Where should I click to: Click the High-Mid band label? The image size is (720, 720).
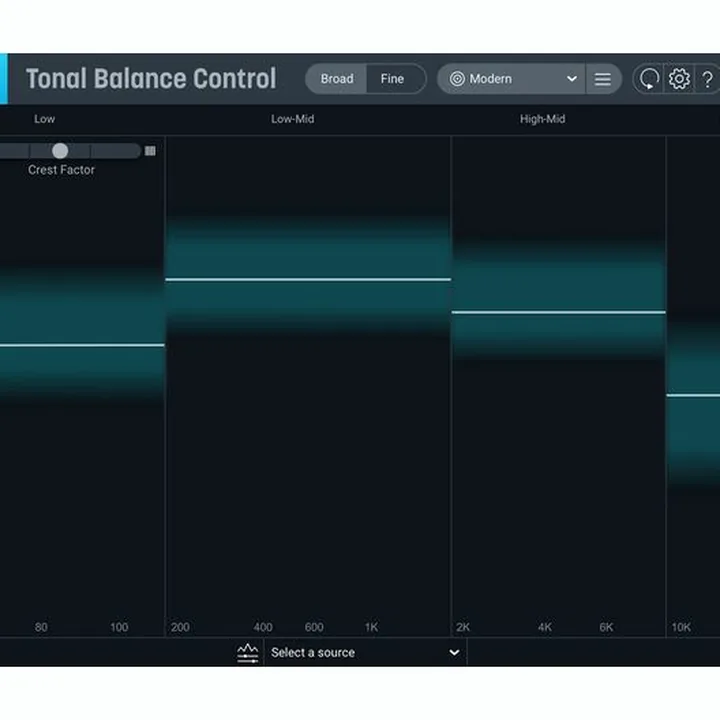click(542, 119)
